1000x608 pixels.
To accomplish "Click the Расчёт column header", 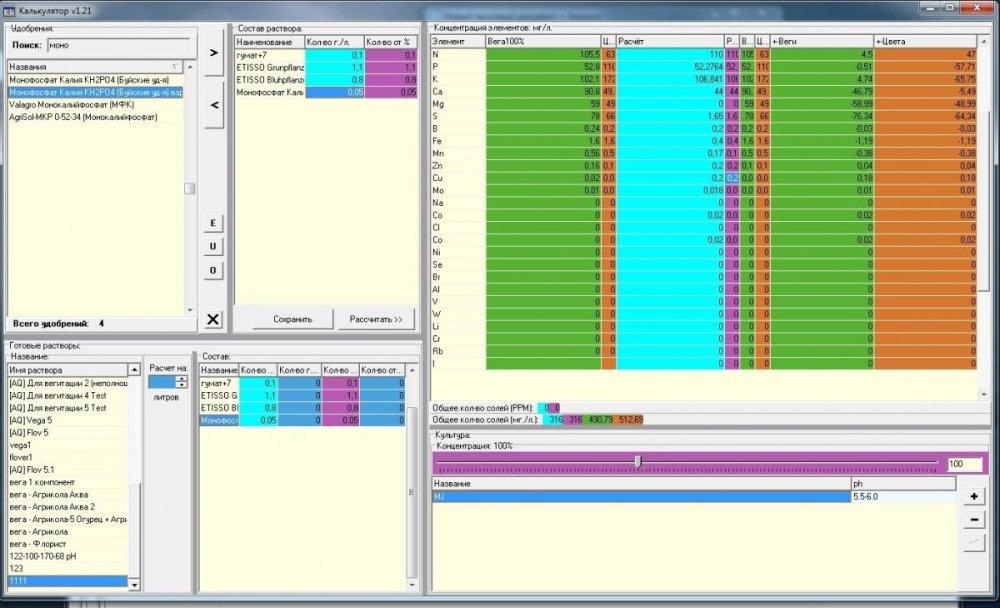I will click(x=670, y=41).
